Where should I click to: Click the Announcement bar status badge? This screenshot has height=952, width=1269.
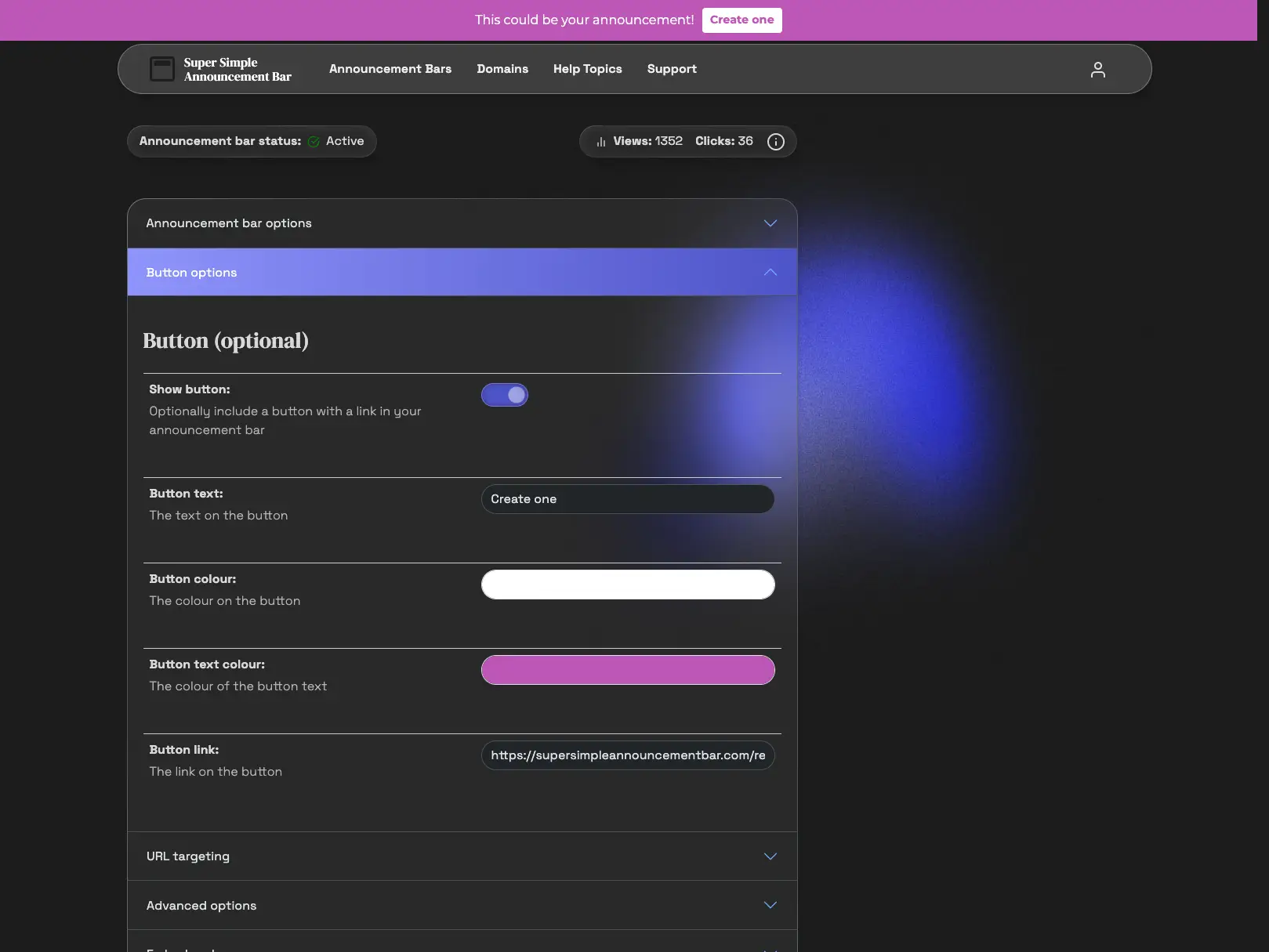click(x=252, y=141)
